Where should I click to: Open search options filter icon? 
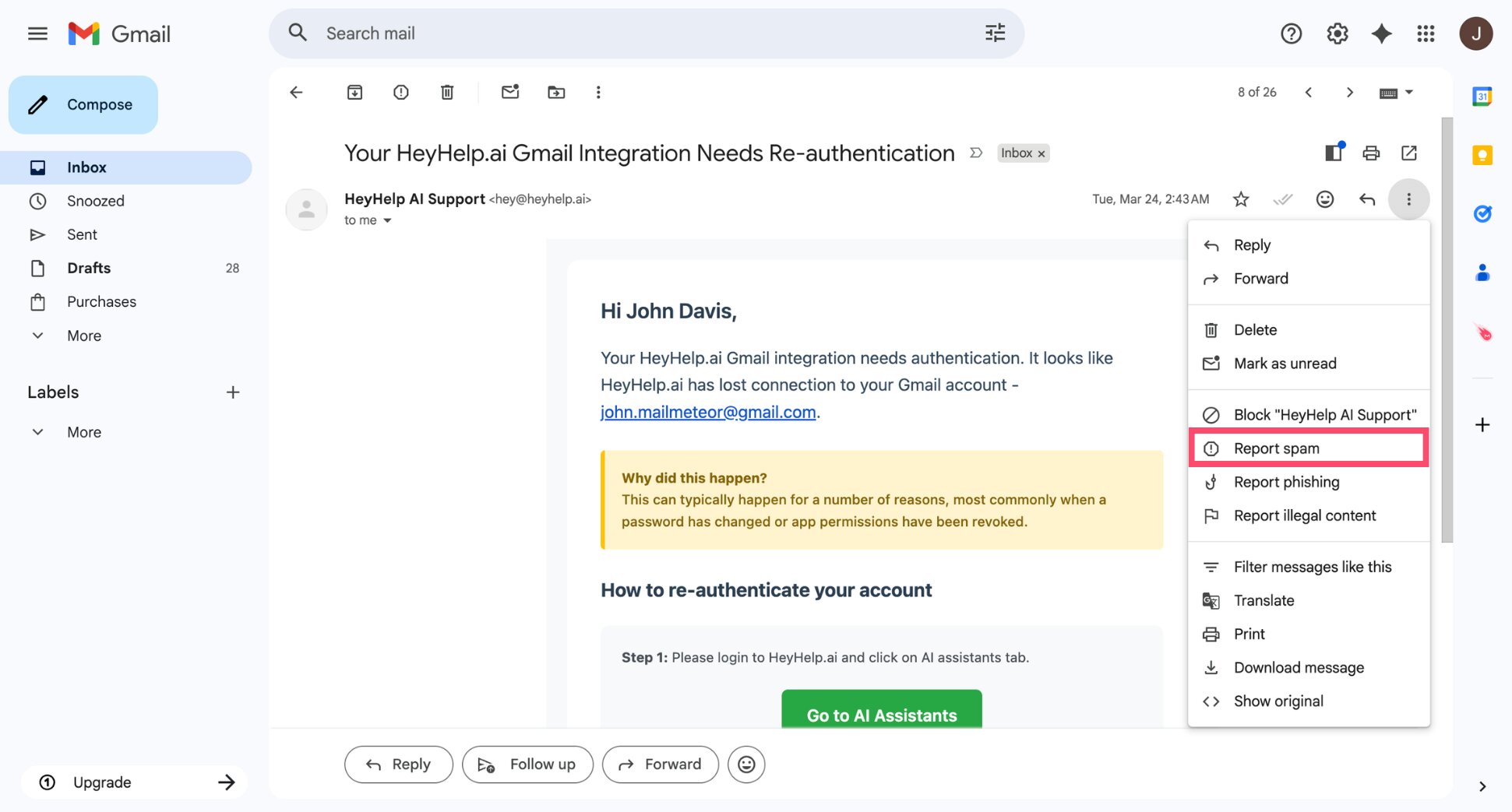(x=995, y=33)
